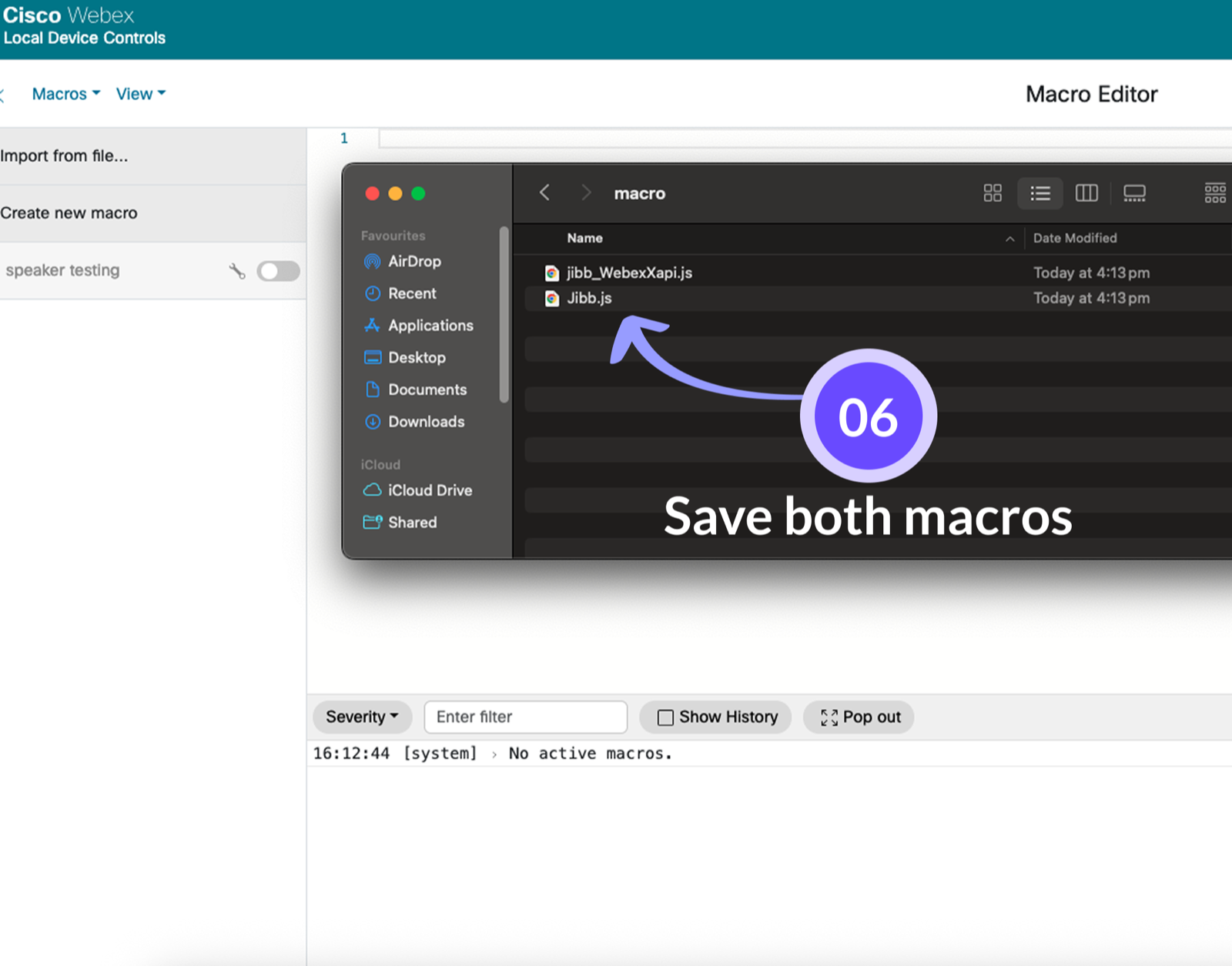Click the Desktop sidebar icon

coord(372,357)
